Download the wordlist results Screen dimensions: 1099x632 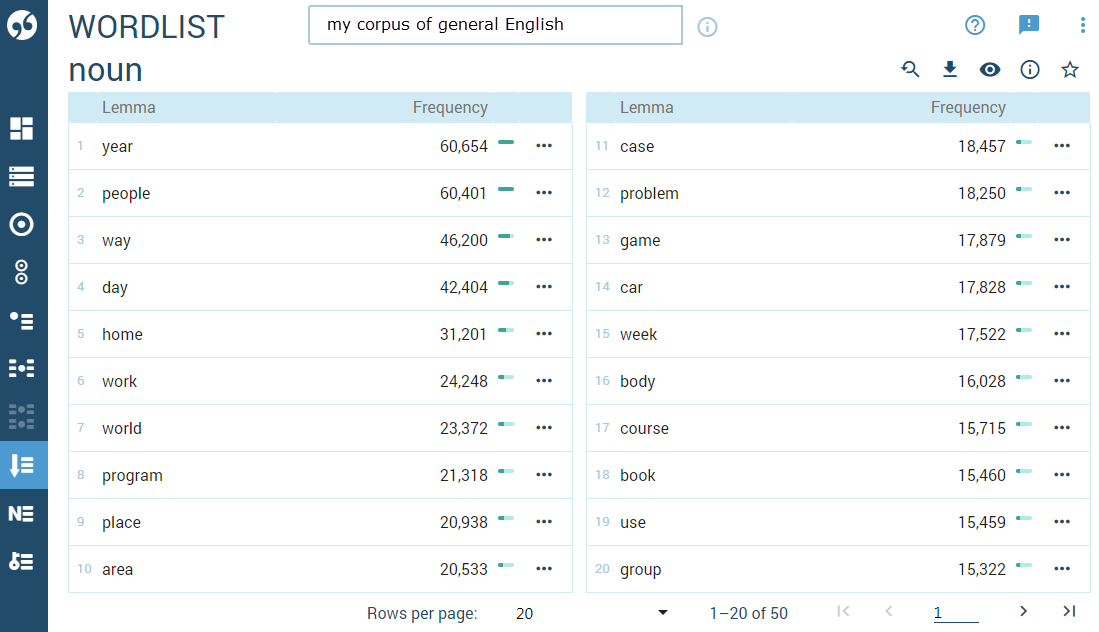coord(949,69)
